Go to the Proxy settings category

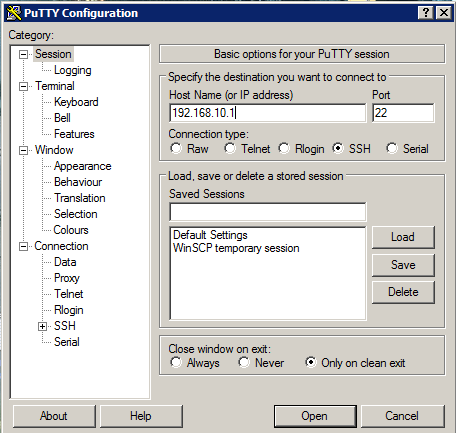[67, 278]
